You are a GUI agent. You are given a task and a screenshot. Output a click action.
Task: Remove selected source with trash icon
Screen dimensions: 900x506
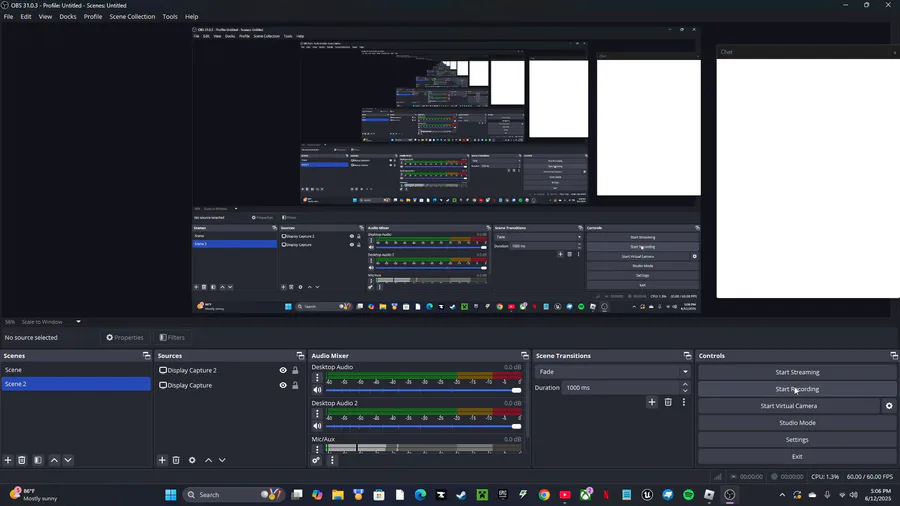[x=176, y=460]
